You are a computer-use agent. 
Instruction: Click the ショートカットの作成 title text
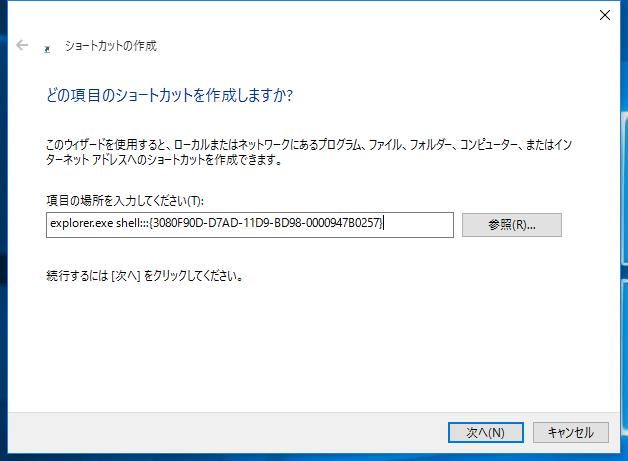[x=110, y=46]
